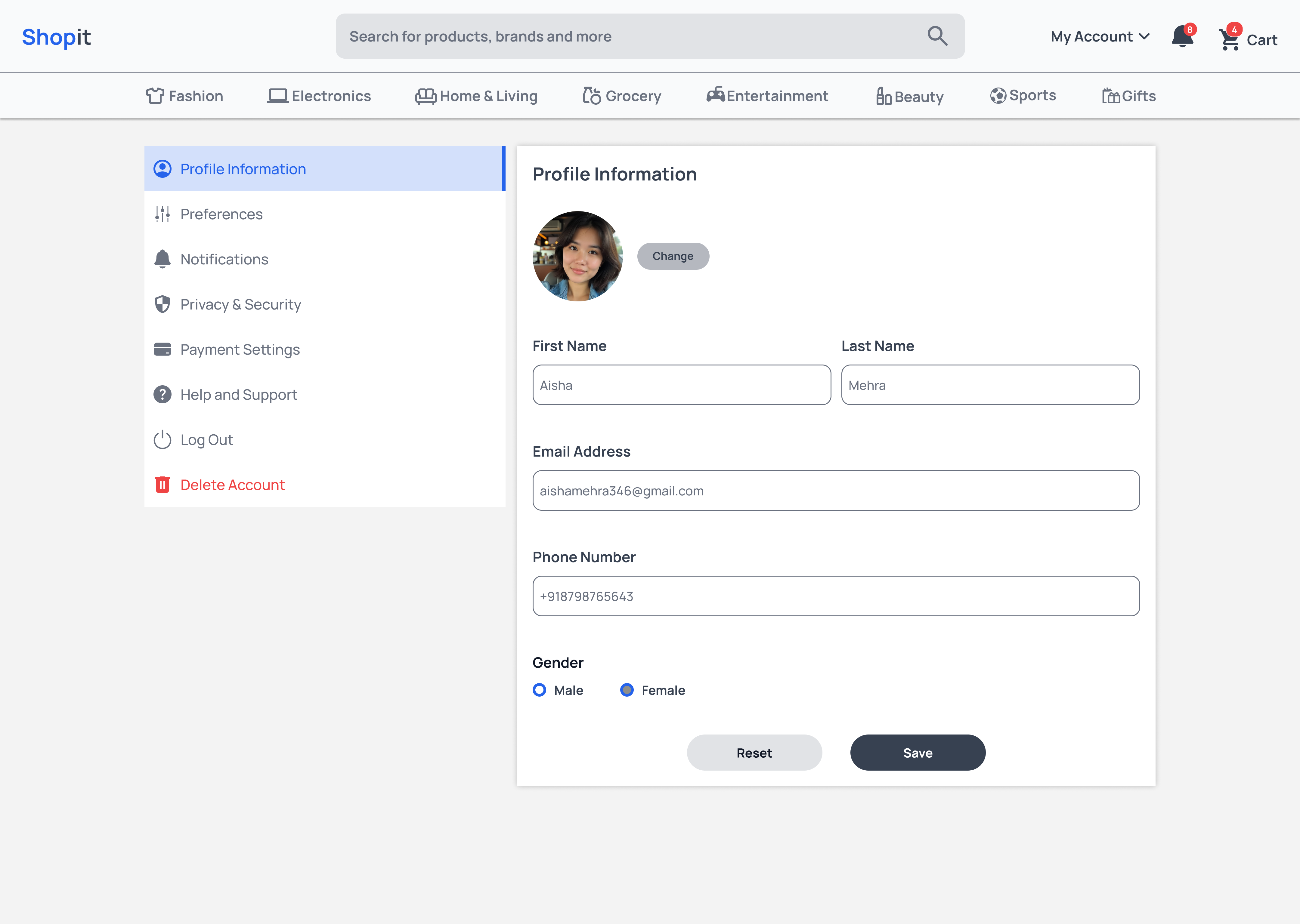Click the Log Out power icon
Screen dimensions: 1300x924
pos(162,439)
